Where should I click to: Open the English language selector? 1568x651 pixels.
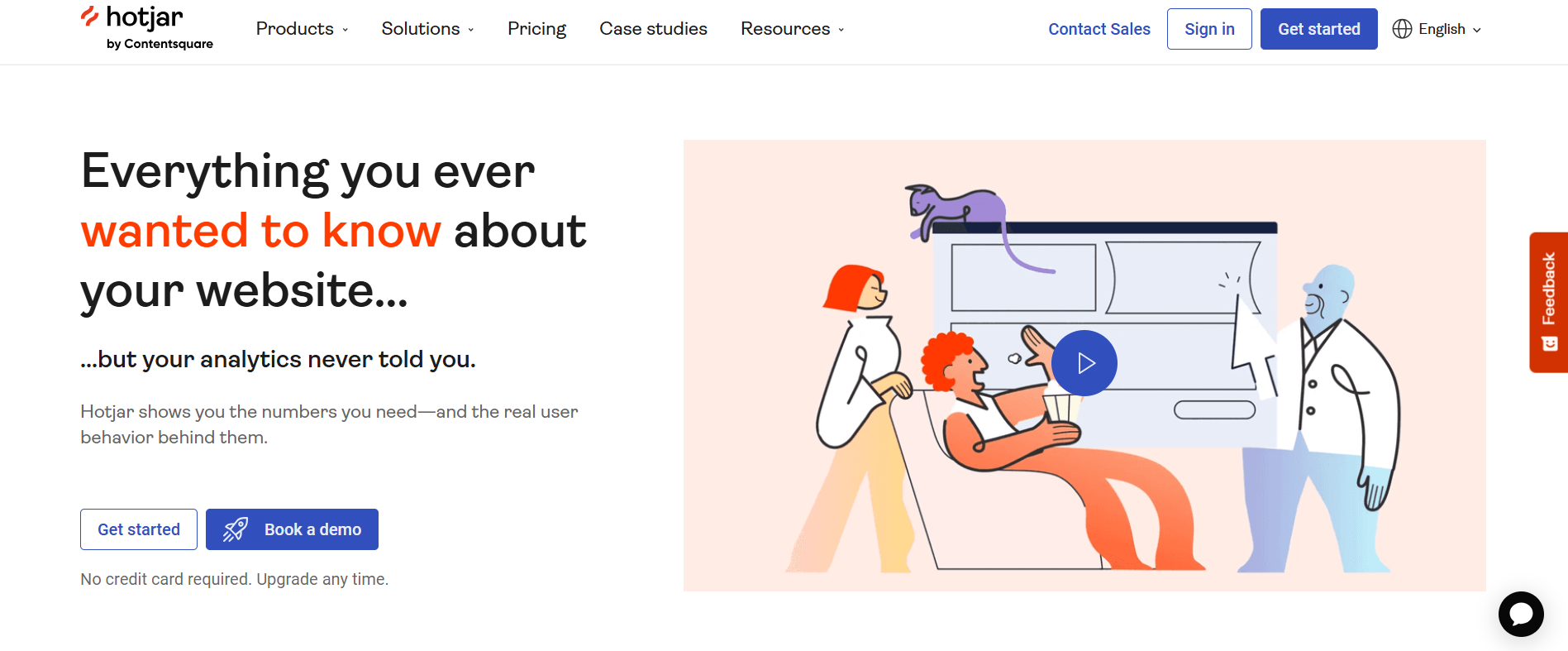pyautogui.click(x=1437, y=29)
